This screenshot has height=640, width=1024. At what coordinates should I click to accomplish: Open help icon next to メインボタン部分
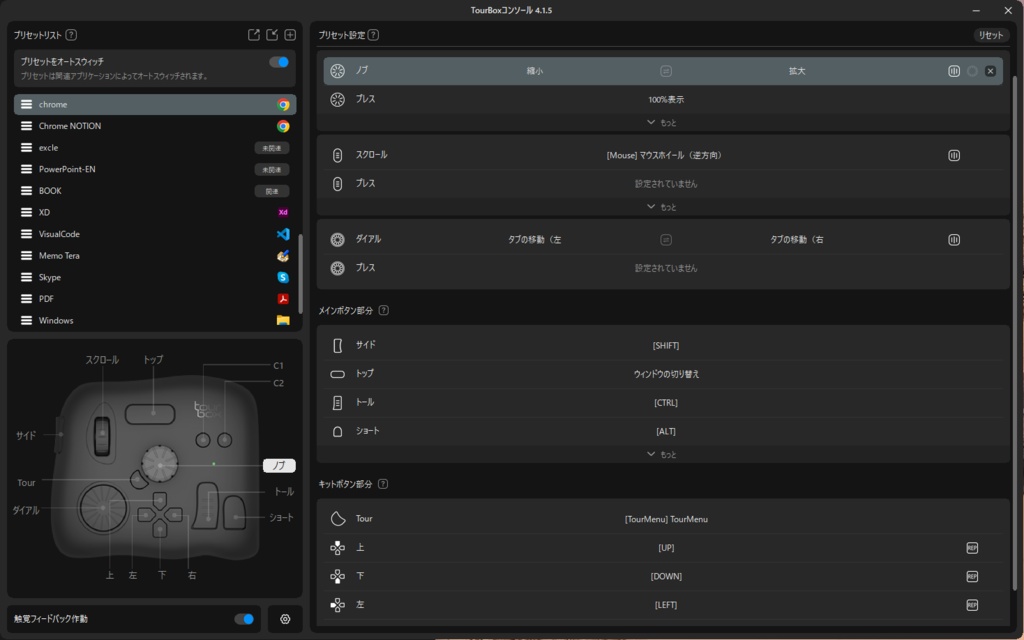pos(383,310)
